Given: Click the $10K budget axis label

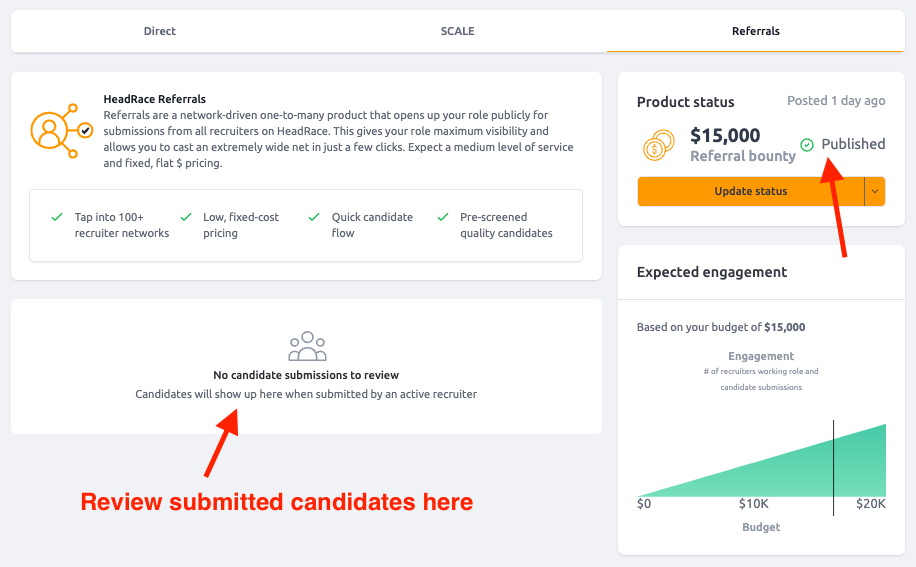Looking at the screenshot, I should pos(753,503).
